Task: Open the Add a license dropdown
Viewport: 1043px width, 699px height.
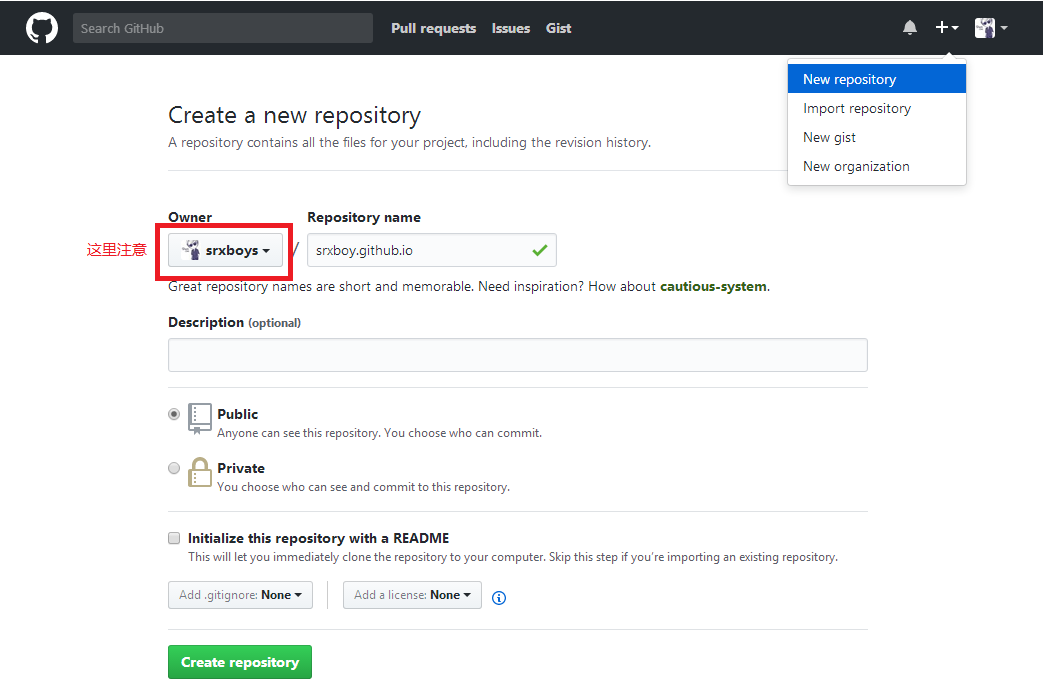Action: tap(412, 595)
